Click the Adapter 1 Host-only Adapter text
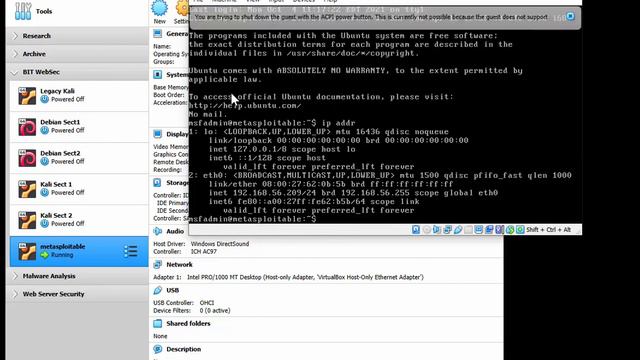This screenshot has width=640, height=360. pyautogui.click(x=288, y=277)
